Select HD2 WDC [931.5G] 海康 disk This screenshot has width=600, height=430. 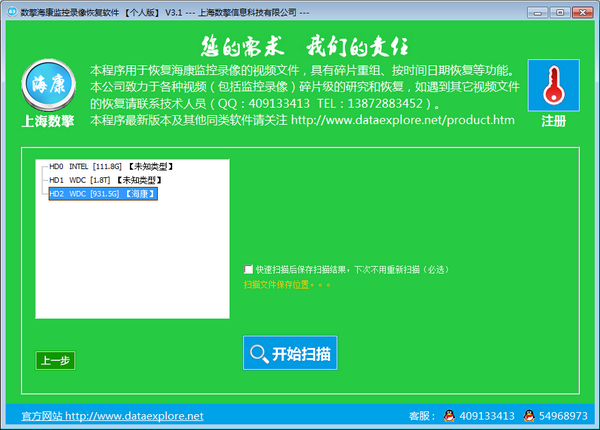coord(103,194)
